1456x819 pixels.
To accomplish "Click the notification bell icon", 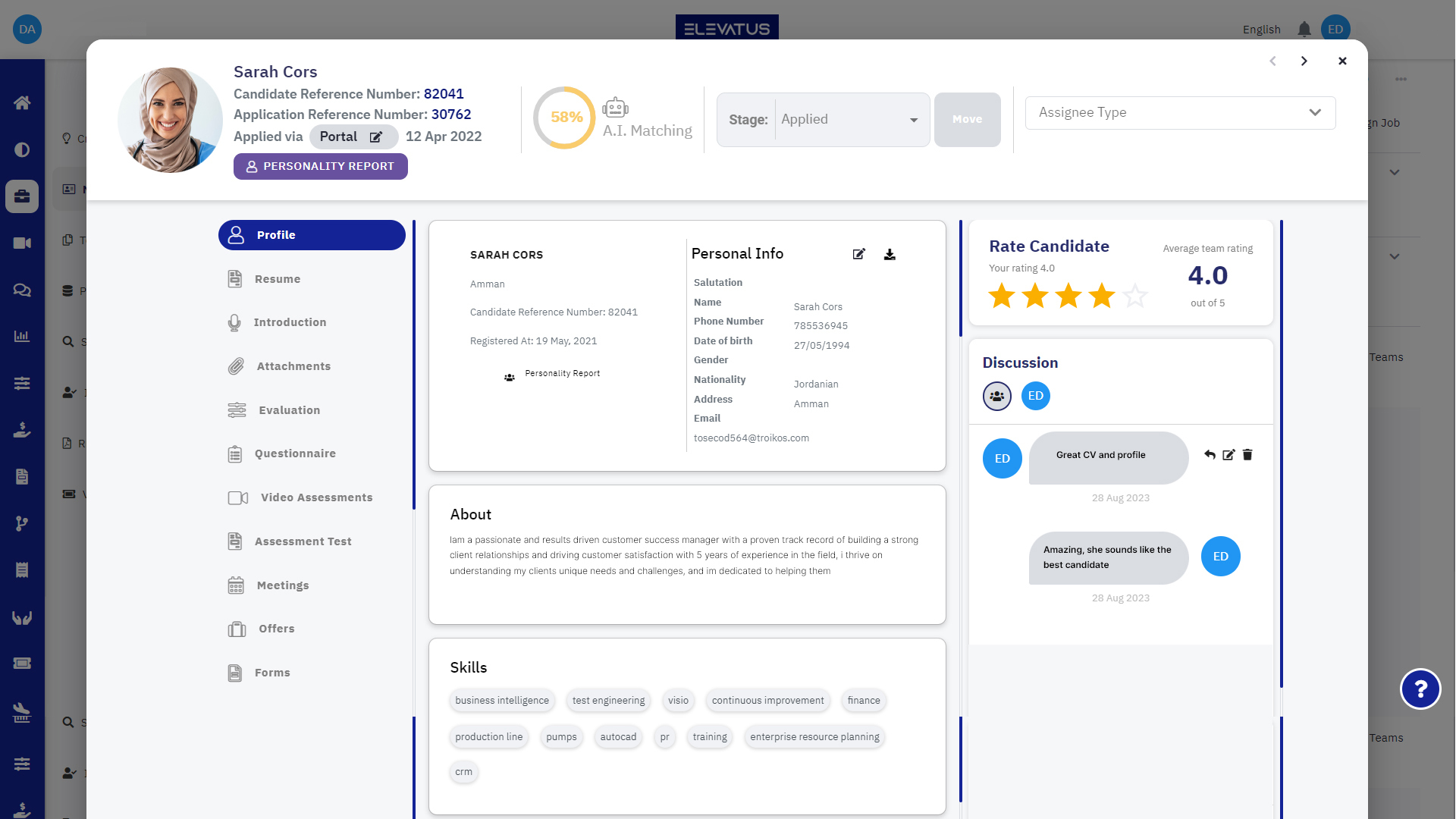I will [x=1304, y=30].
